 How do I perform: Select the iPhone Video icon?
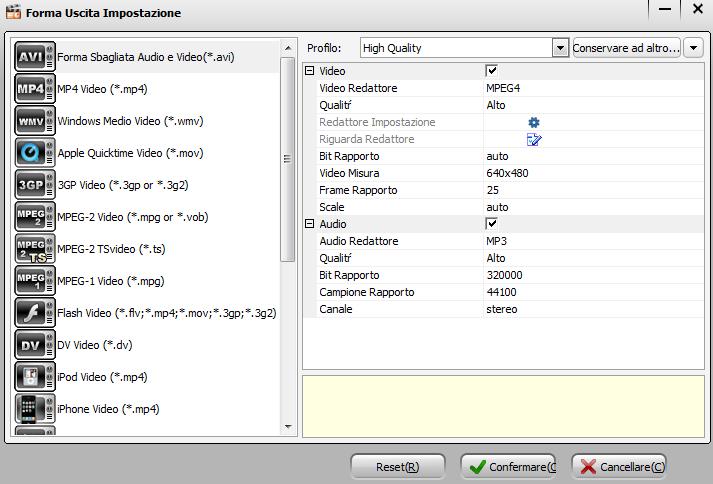click(x=35, y=409)
